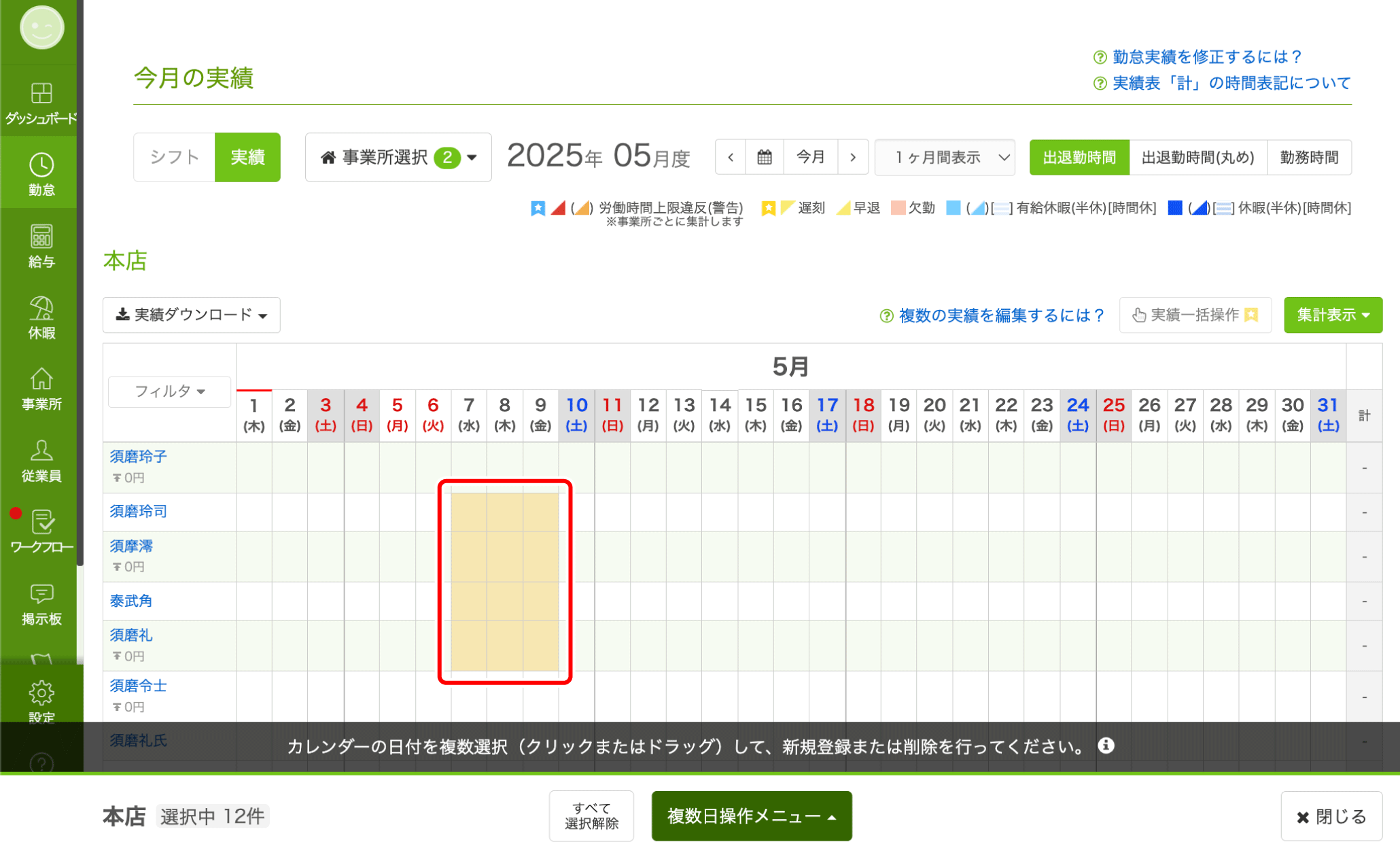
Task: Click the sidebar help question icon
Action: (x=41, y=764)
